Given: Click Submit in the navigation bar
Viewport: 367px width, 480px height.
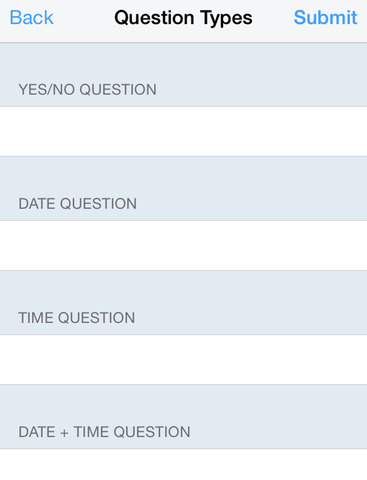Looking at the screenshot, I should (x=325, y=18).
